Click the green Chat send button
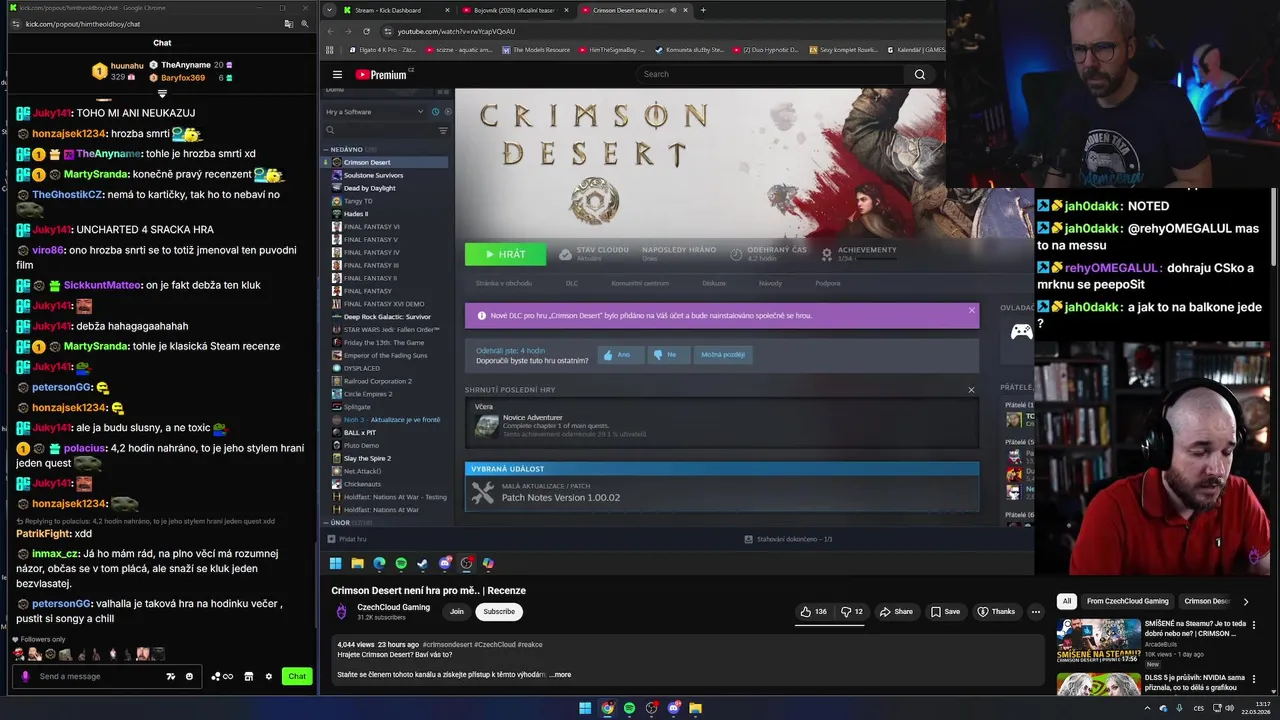Screen dimensions: 1280x720 pyautogui.click(x=297, y=676)
